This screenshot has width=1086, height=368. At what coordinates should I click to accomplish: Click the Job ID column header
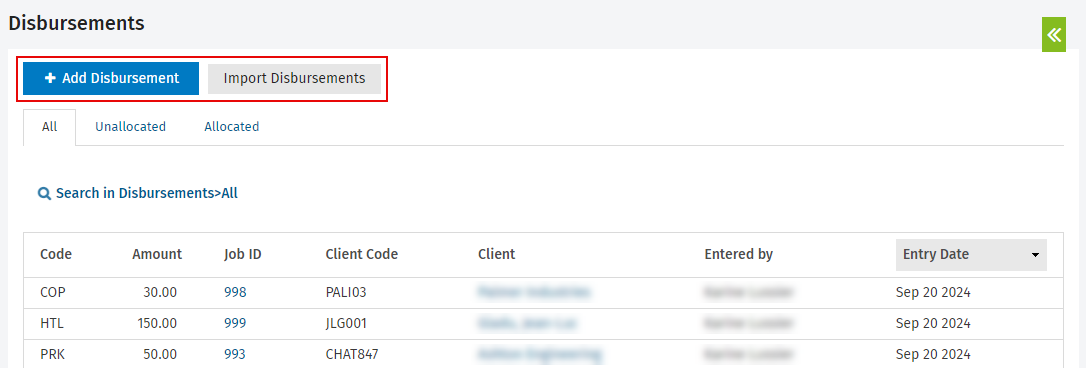pyautogui.click(x=242, y=254)
